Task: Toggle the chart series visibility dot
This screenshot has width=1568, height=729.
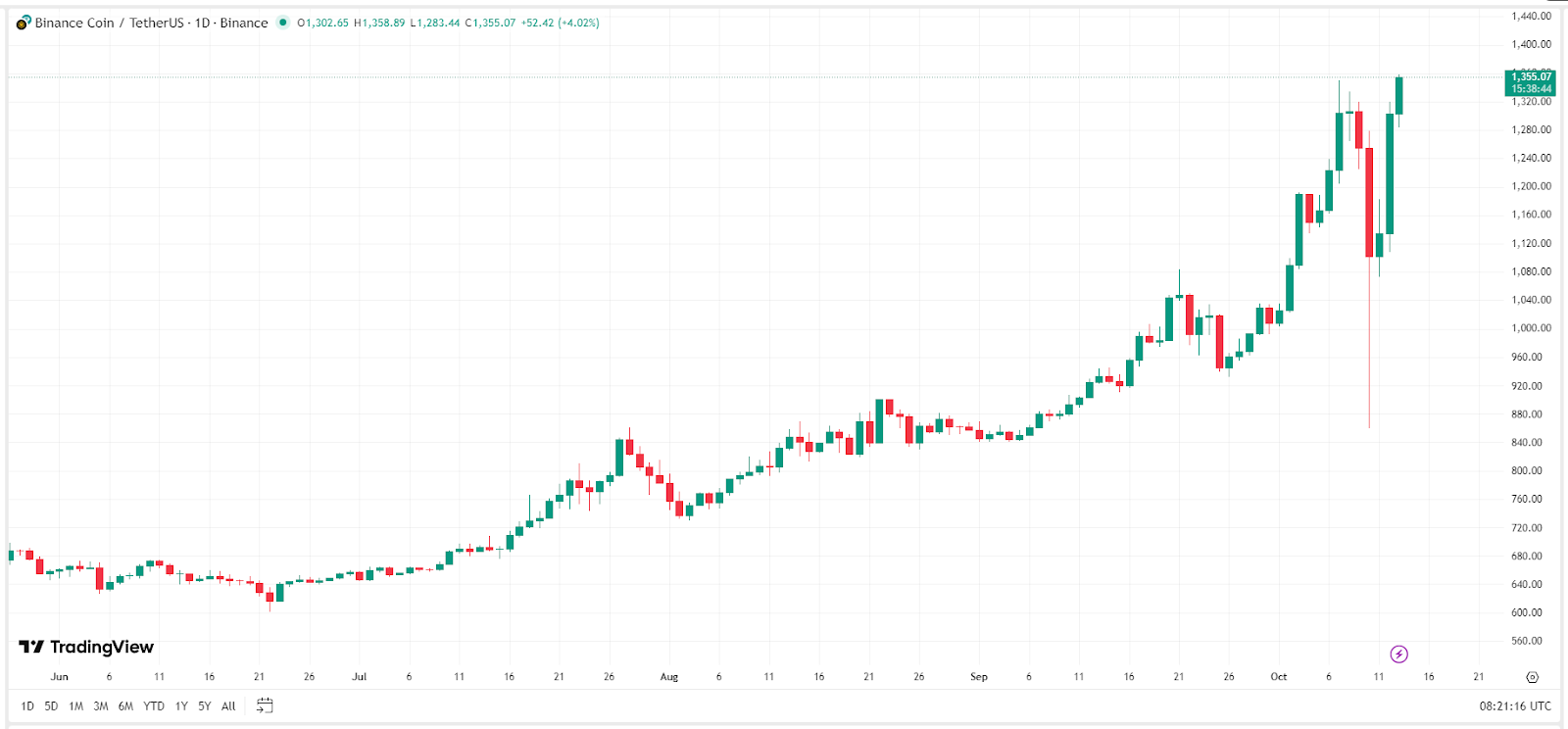Action: 284,22
